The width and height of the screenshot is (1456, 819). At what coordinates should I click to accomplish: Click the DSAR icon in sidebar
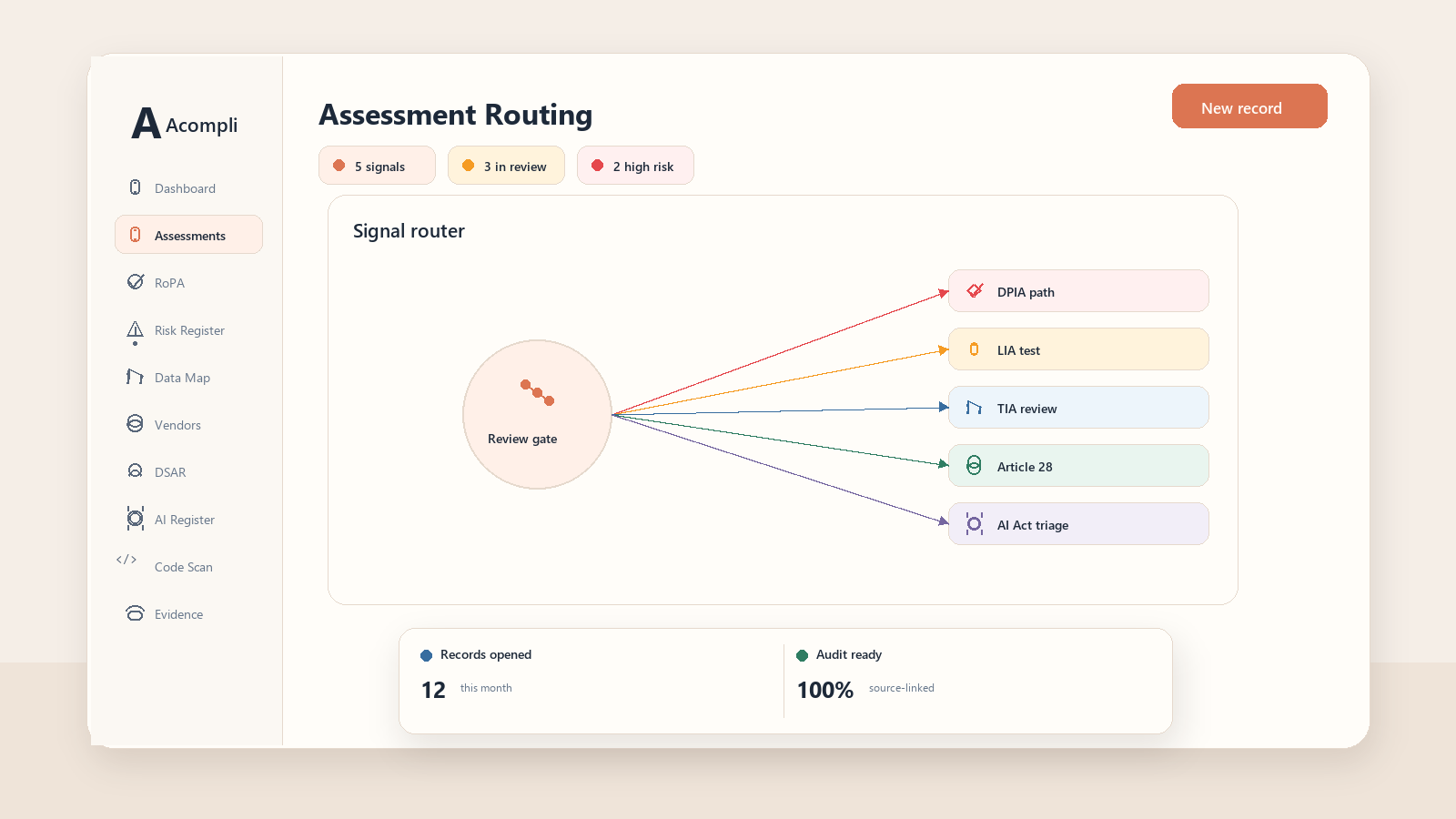pyautogui.click(x=135, y=470)
